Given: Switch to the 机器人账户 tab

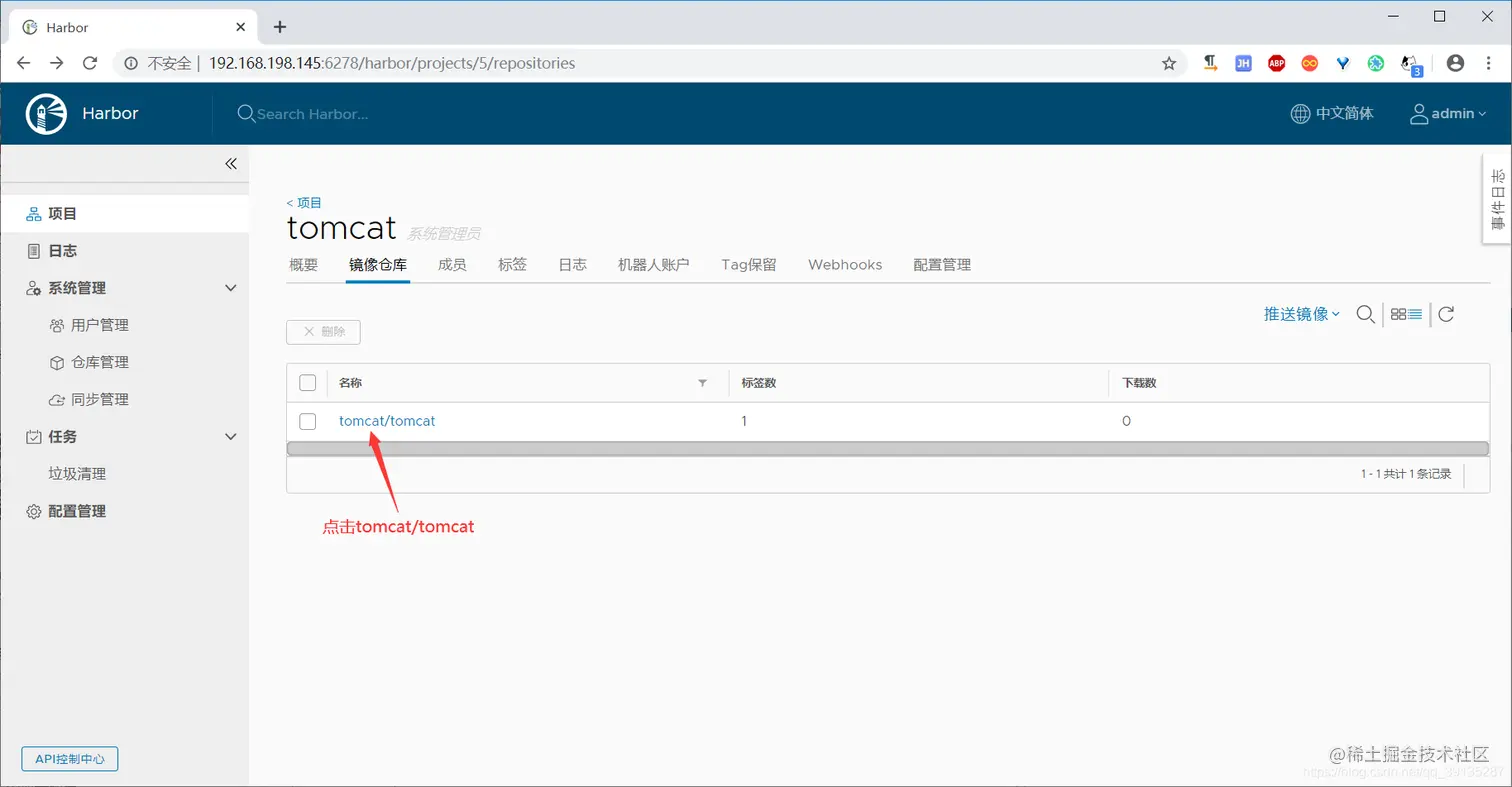Looking at the screenshot, I should tap(654, 265).
